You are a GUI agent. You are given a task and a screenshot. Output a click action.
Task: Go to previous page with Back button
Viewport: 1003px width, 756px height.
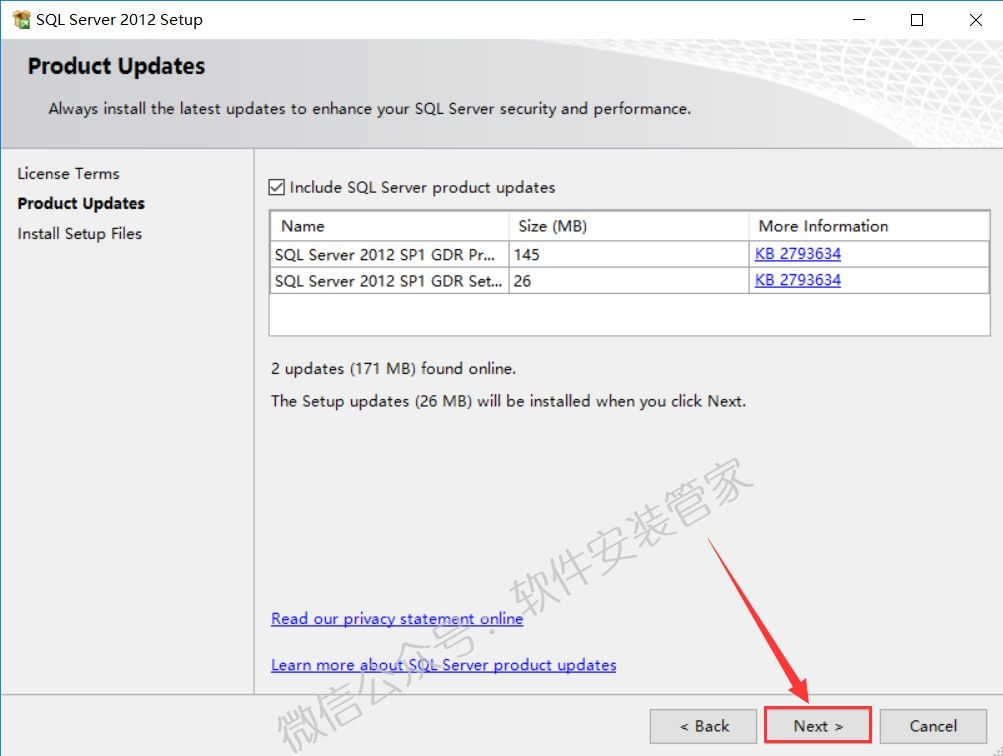click(703, 726)
